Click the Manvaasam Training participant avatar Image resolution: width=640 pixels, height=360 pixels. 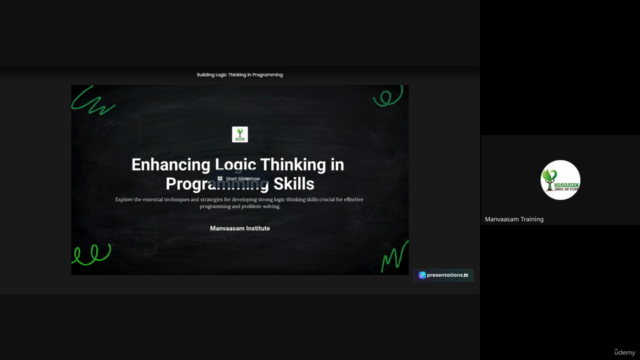[560, 180]
